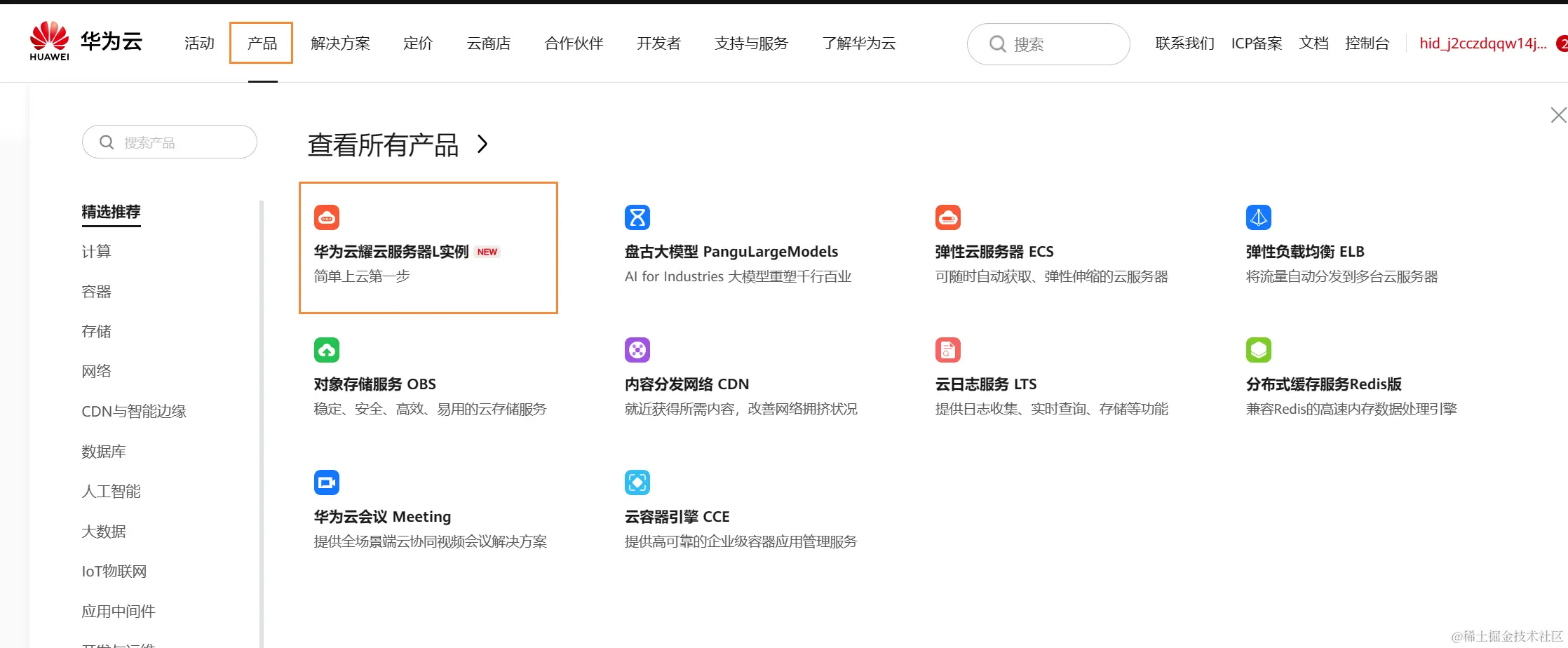Click the NEW badge on L实例
The image size is (1568, 648).
[x=487, y=252]
